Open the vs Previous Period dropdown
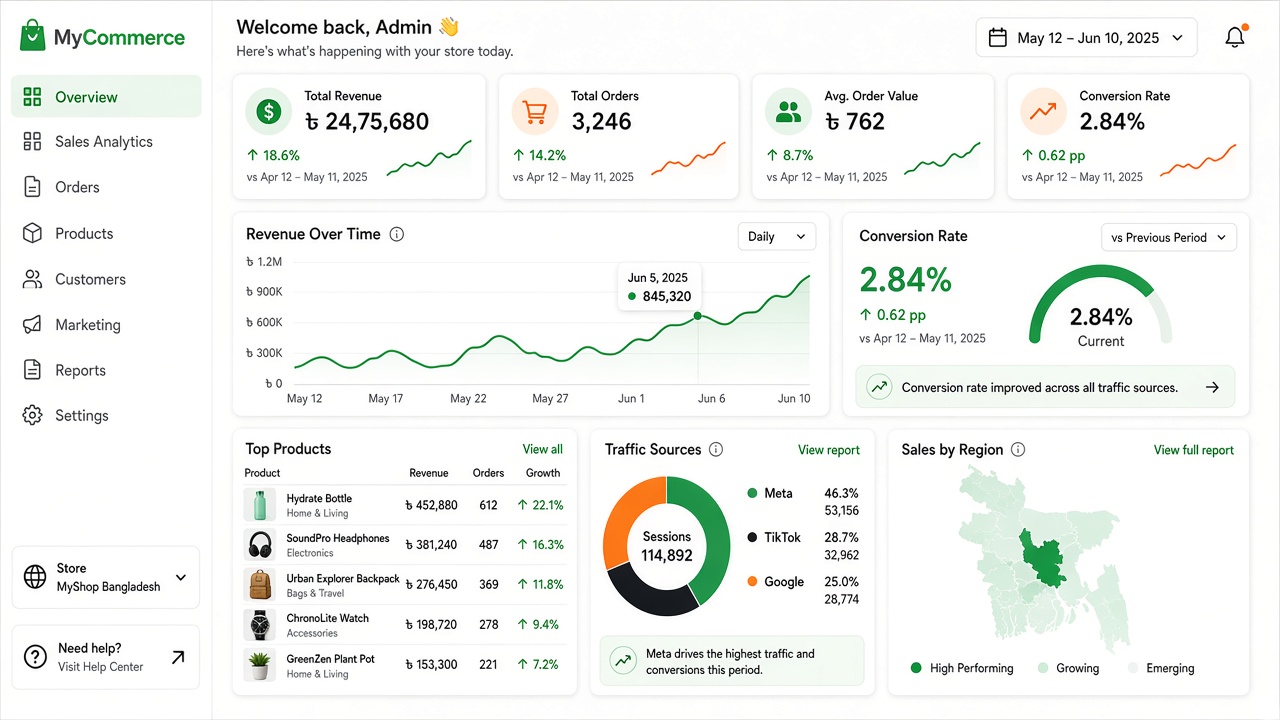Screen dimensions: 1280x720 coord(1169,237)
